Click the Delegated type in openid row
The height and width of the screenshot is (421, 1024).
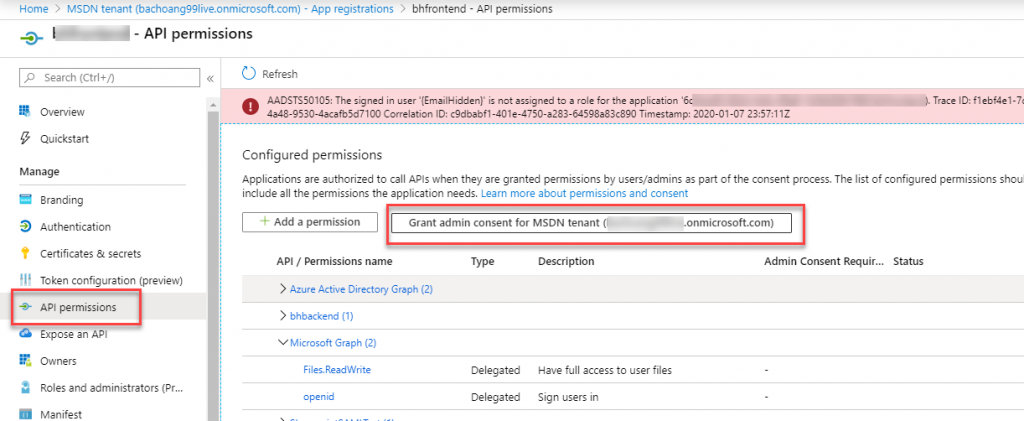[496, 397]
